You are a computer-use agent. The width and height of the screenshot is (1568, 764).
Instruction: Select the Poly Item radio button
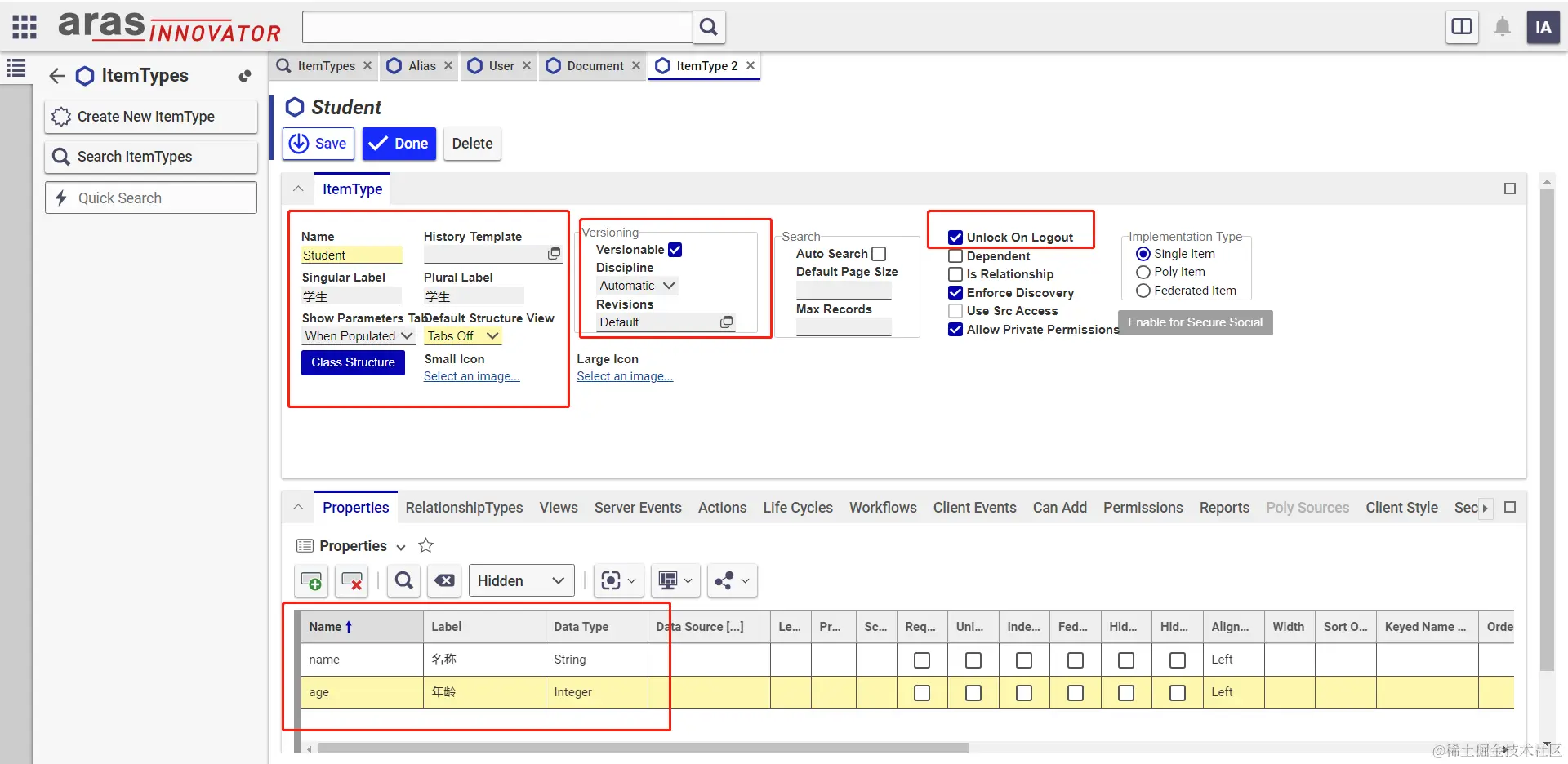[1143, 272]
